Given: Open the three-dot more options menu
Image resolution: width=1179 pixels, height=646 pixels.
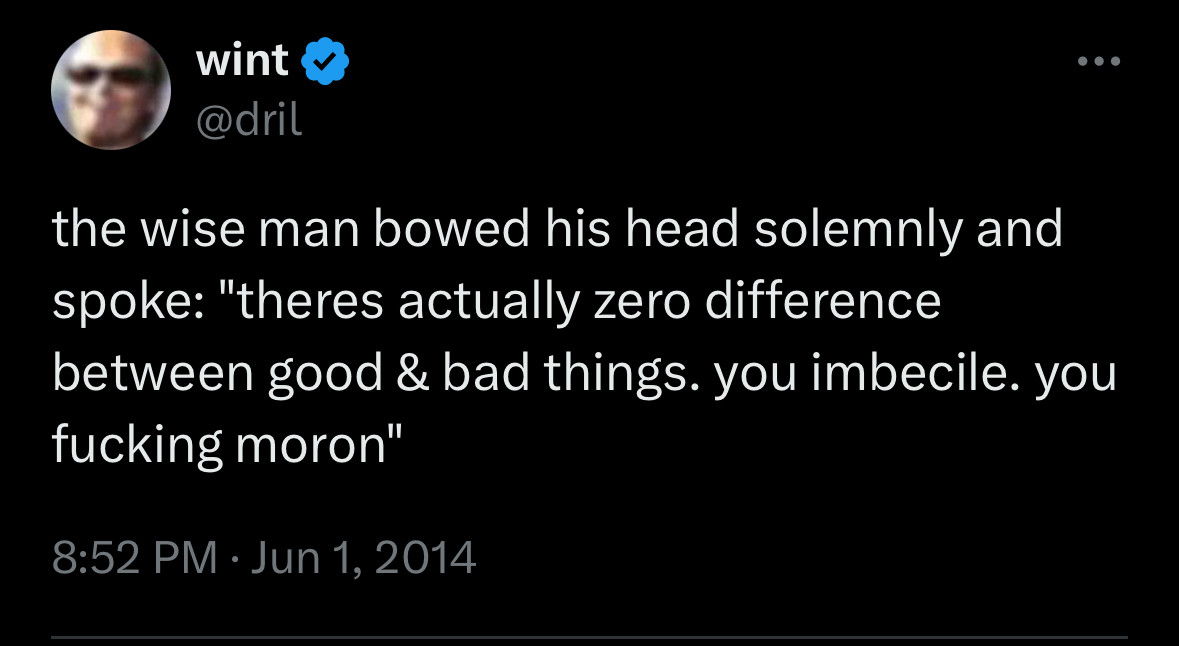Looking at the screenshot, I should point(1100,63).
